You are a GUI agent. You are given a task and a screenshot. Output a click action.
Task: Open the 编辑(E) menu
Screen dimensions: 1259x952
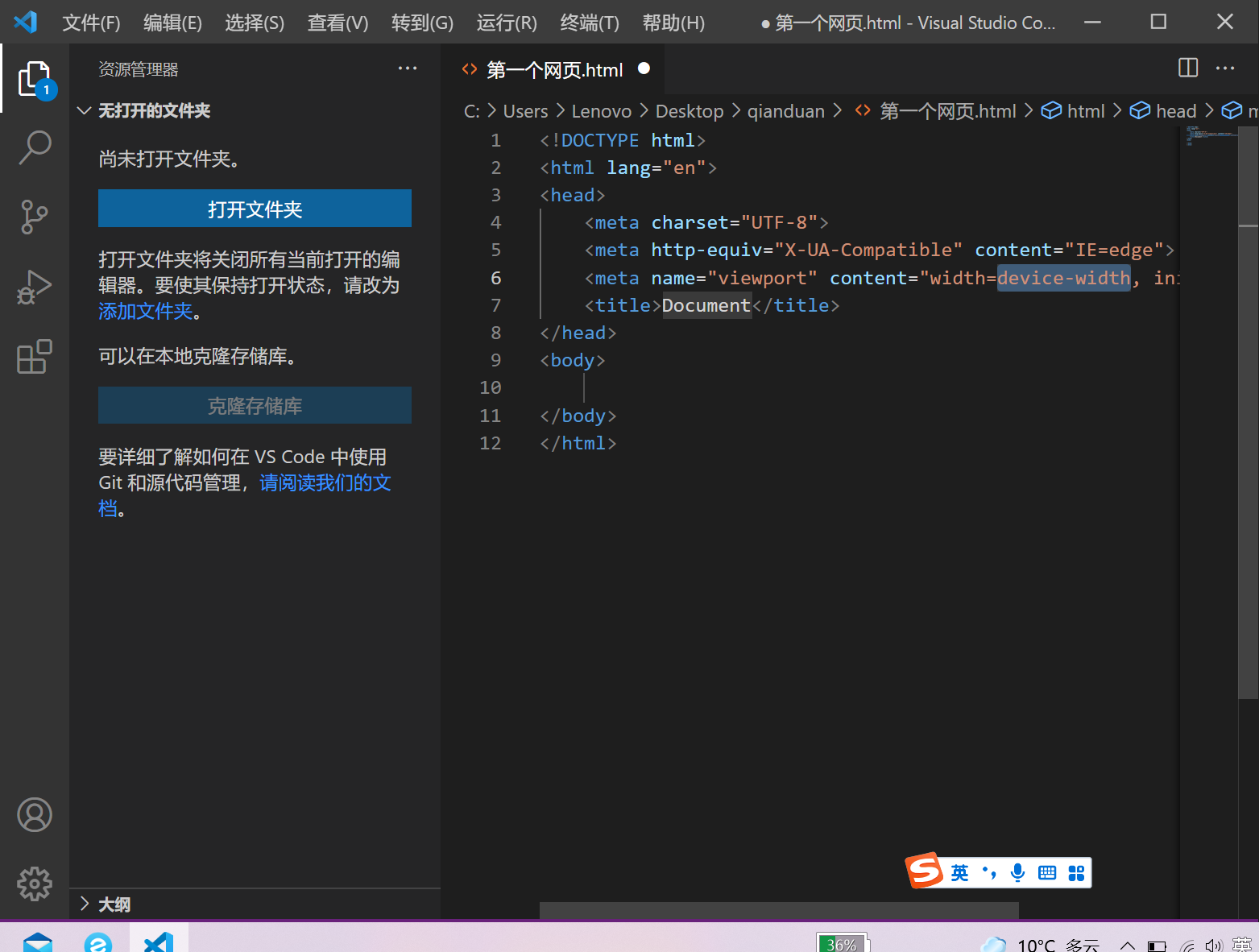pyautogui.click(x=172, y=23)
